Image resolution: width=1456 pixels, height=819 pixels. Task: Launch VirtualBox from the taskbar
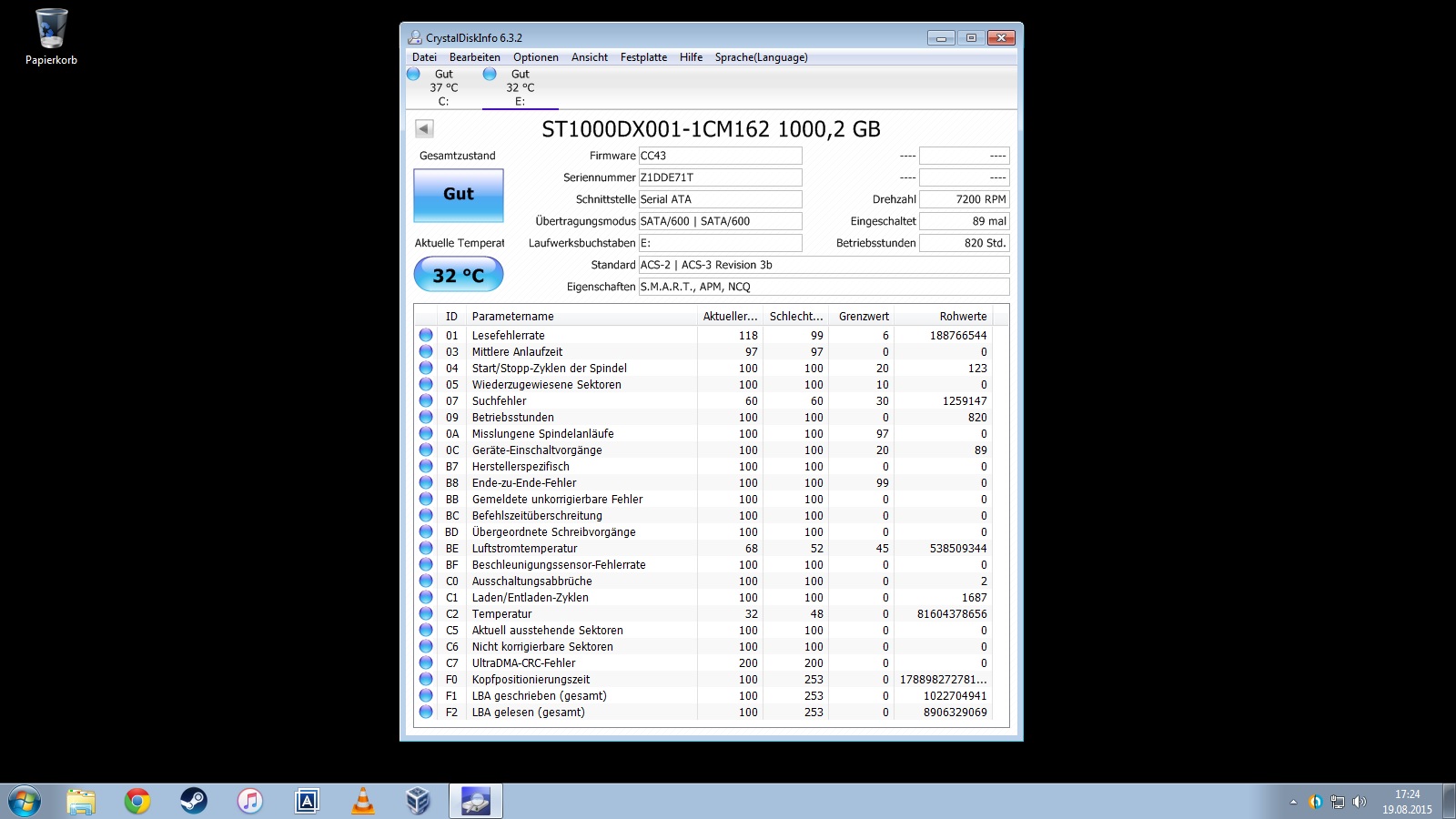418,802
